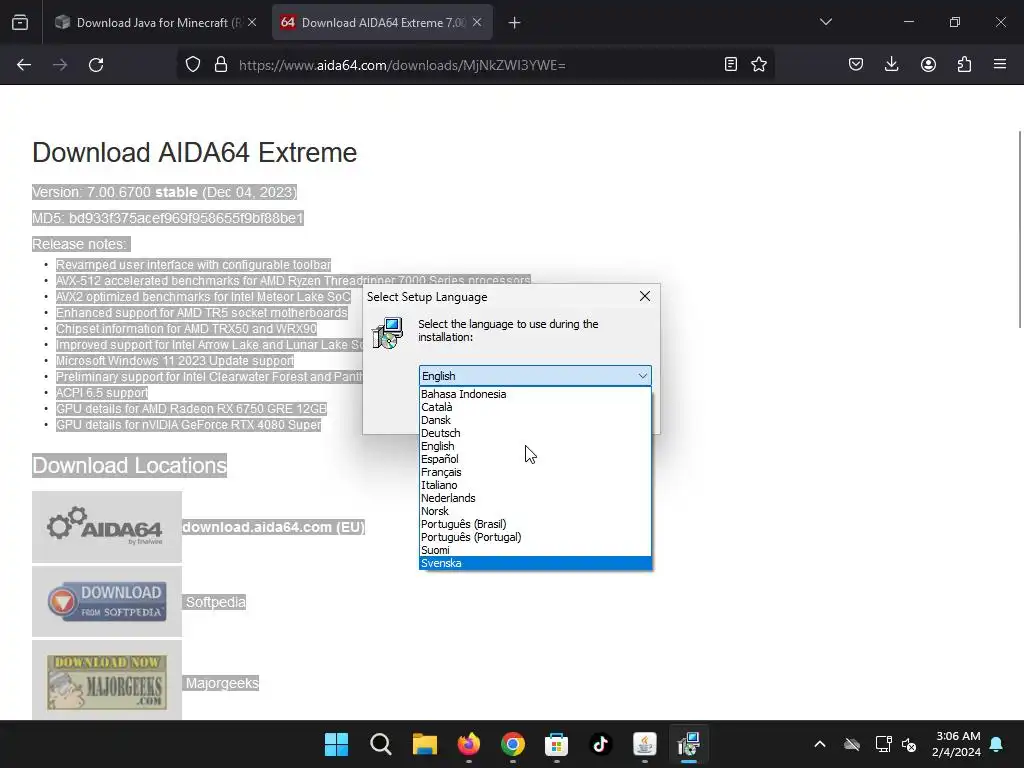The width and height of the screenshot is (1024, 768).
Task: Click the AIDA64 logo download image
Action: click(x=107, y=527)
